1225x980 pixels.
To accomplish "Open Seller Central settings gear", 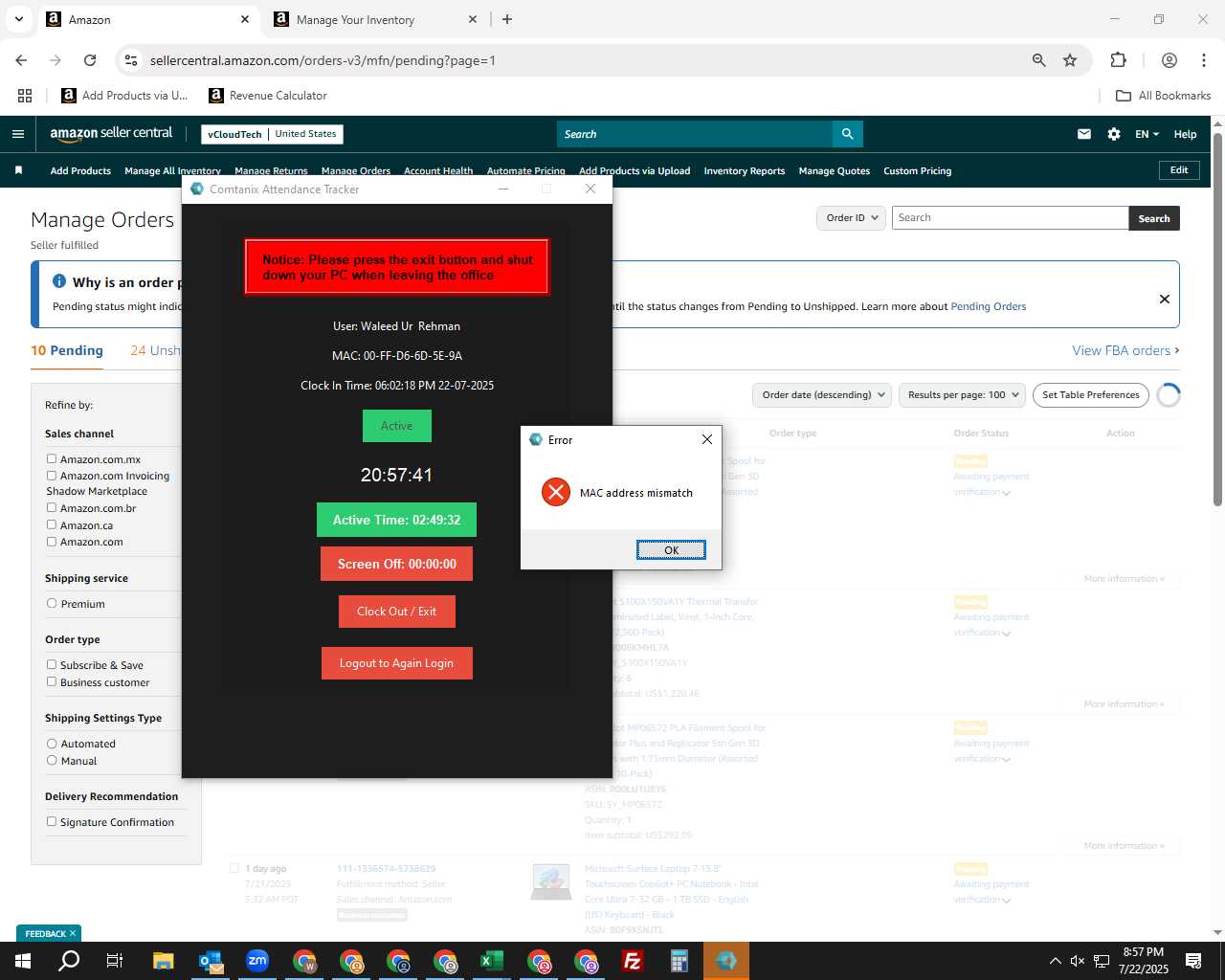I will [x=1114, y=134].
